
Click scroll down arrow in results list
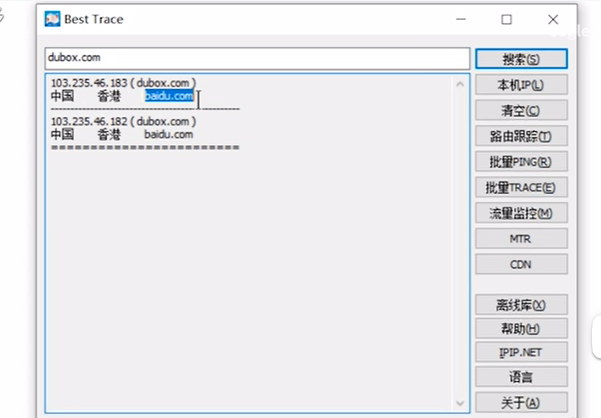pos(460,403)
